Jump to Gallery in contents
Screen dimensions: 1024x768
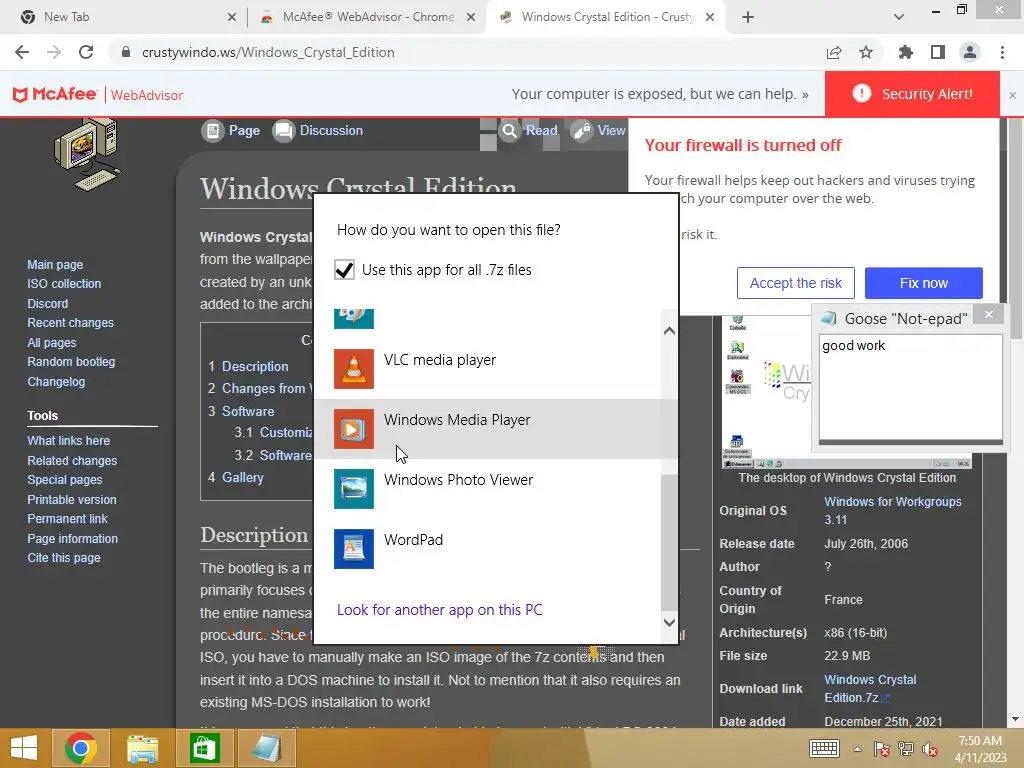point(243,477)
